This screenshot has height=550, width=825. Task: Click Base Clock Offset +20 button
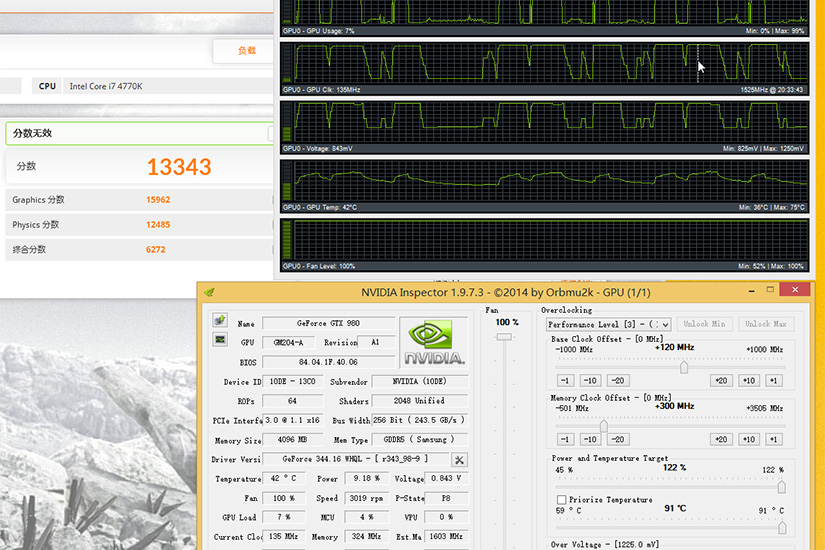tap(721, 381)
